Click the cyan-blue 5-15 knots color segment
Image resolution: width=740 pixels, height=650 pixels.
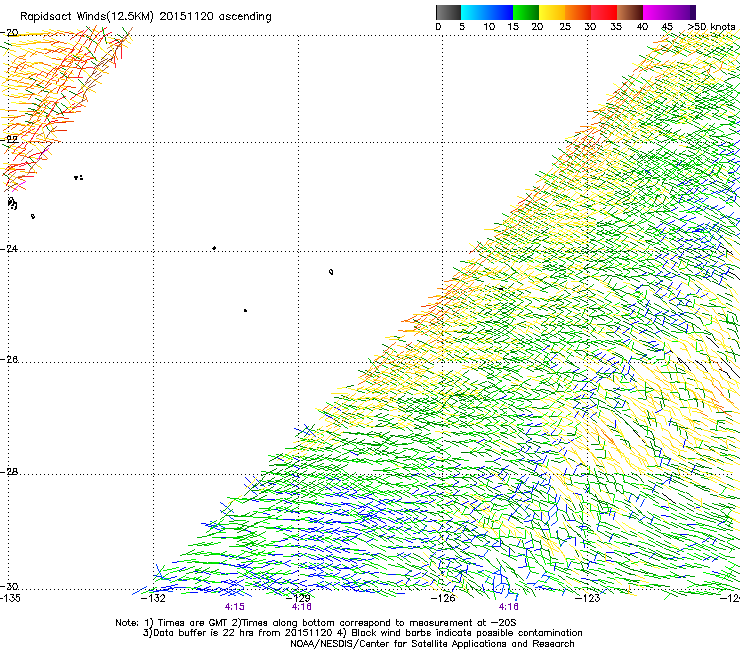click(x=487, y=12)
